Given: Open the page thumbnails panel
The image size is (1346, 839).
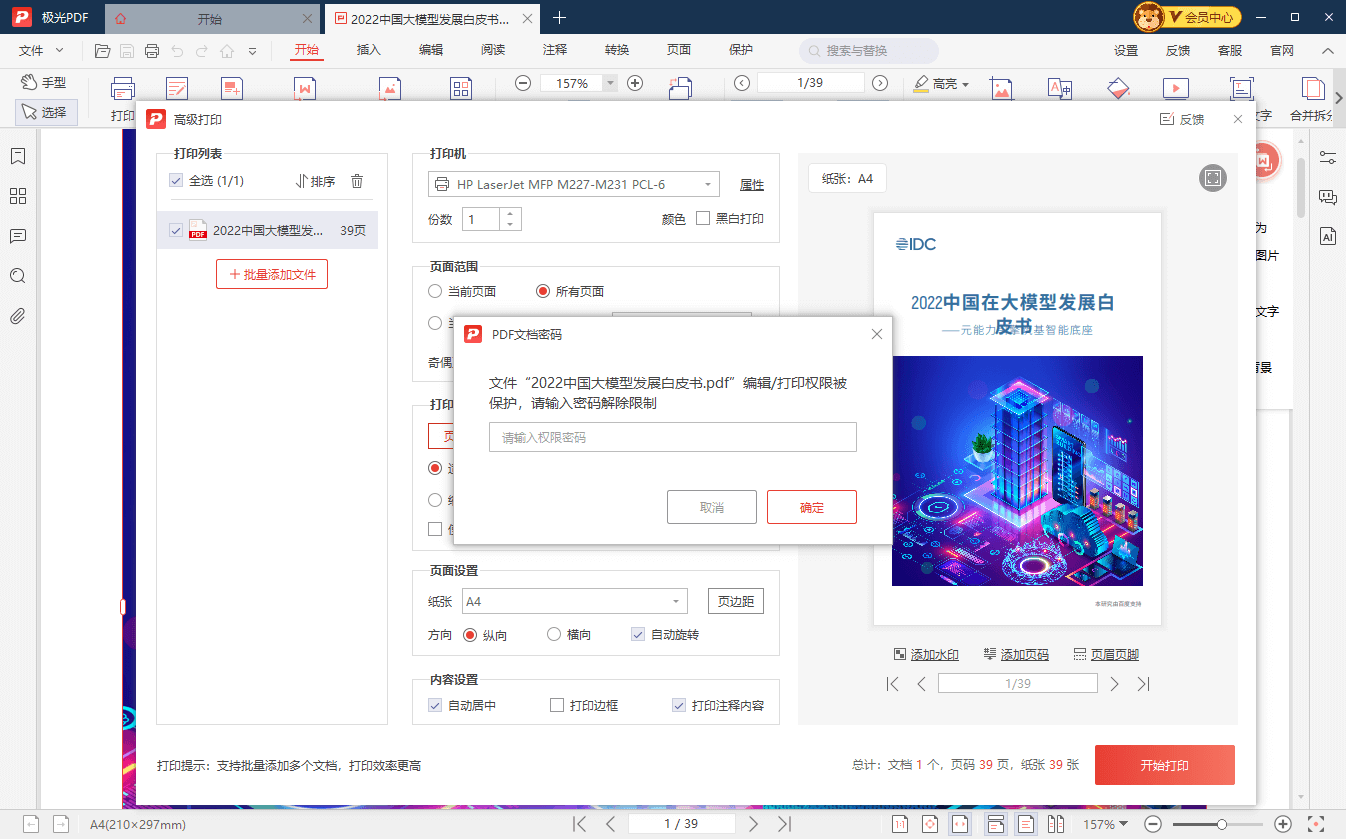Looking at the screenshot, I should 17,196.
